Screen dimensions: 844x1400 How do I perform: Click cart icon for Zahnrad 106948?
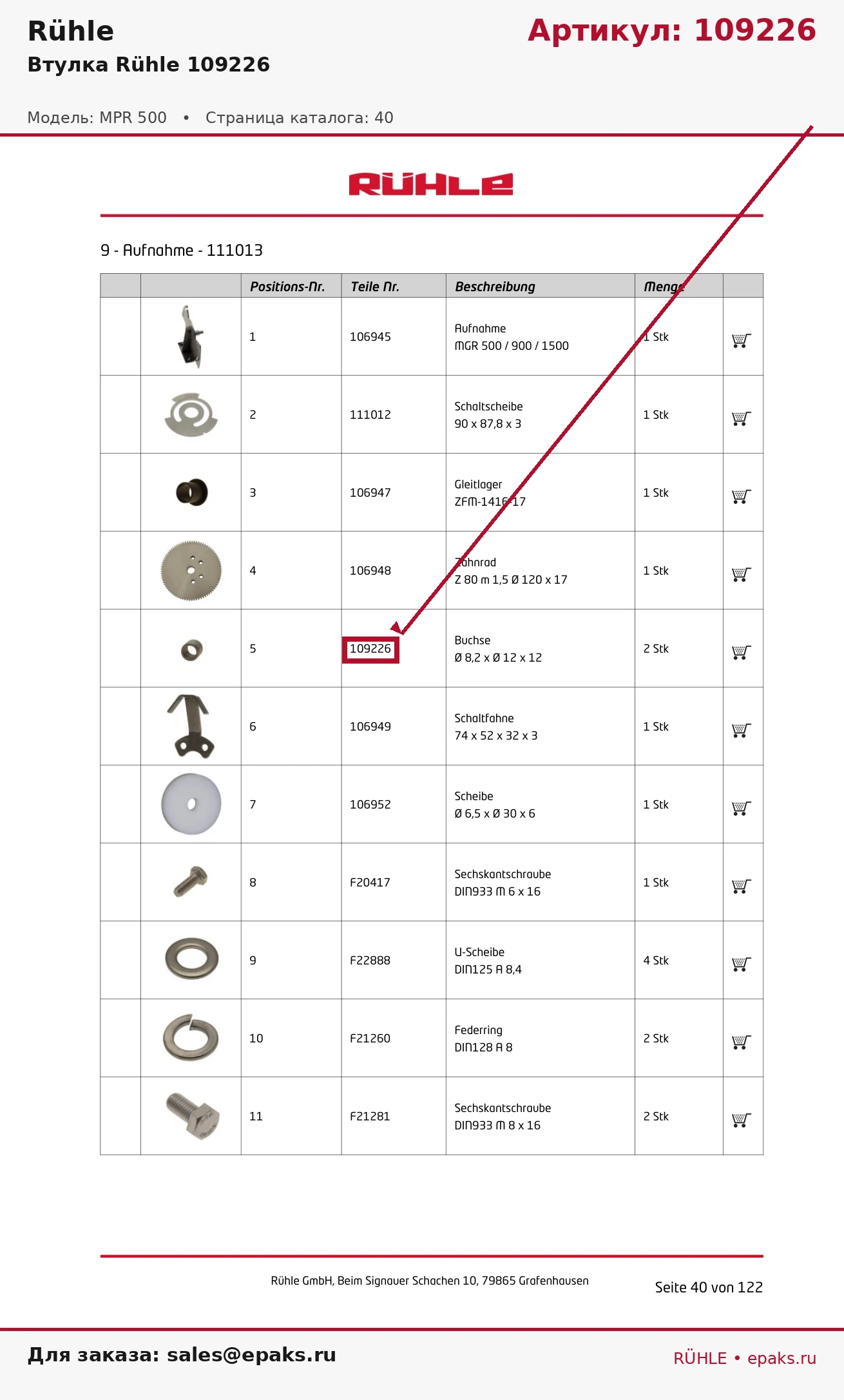(742, 574)
